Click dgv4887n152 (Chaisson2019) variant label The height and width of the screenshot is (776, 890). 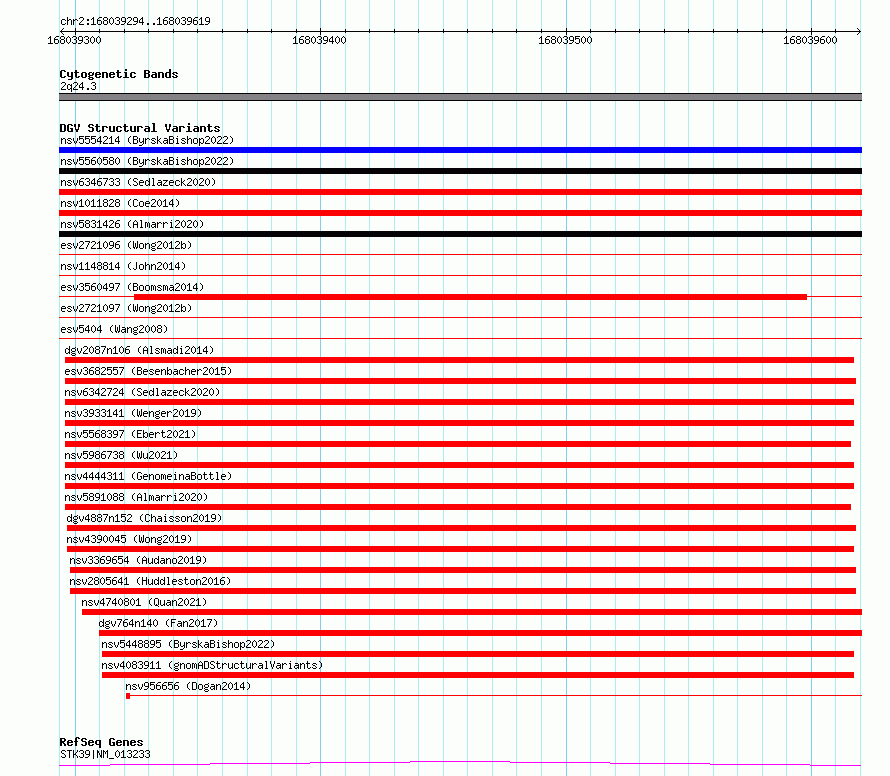pyautogui.click(x=144, y=518)
